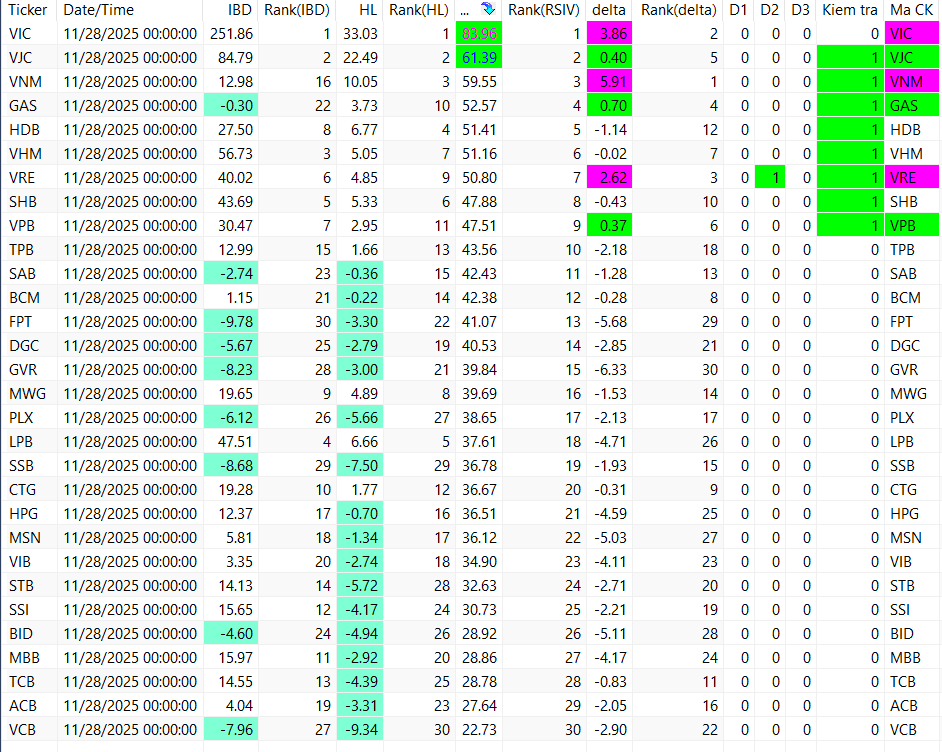
Task: Click the green D2 cell in VRE row
Action: [x=770, y=178]
